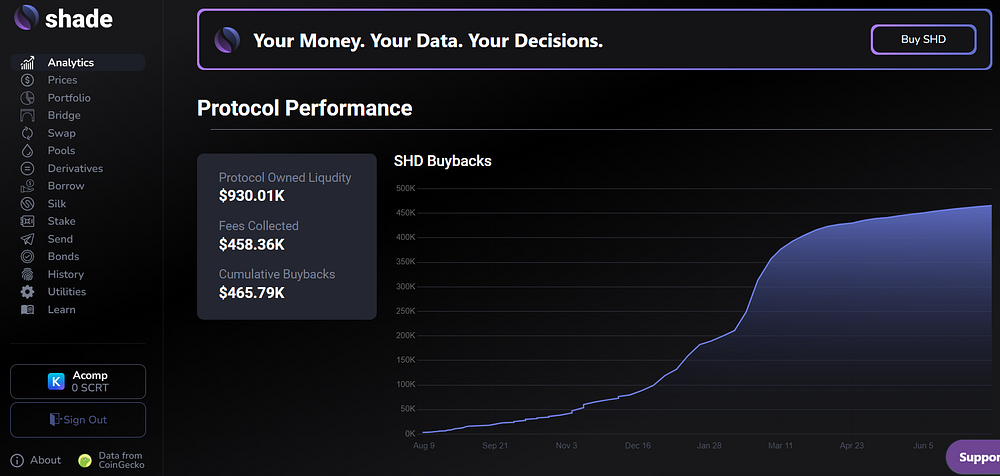Viewport: 1000px width, 476px height.
Task: Open the Silk label in sidebar
Action: point(57,204)
